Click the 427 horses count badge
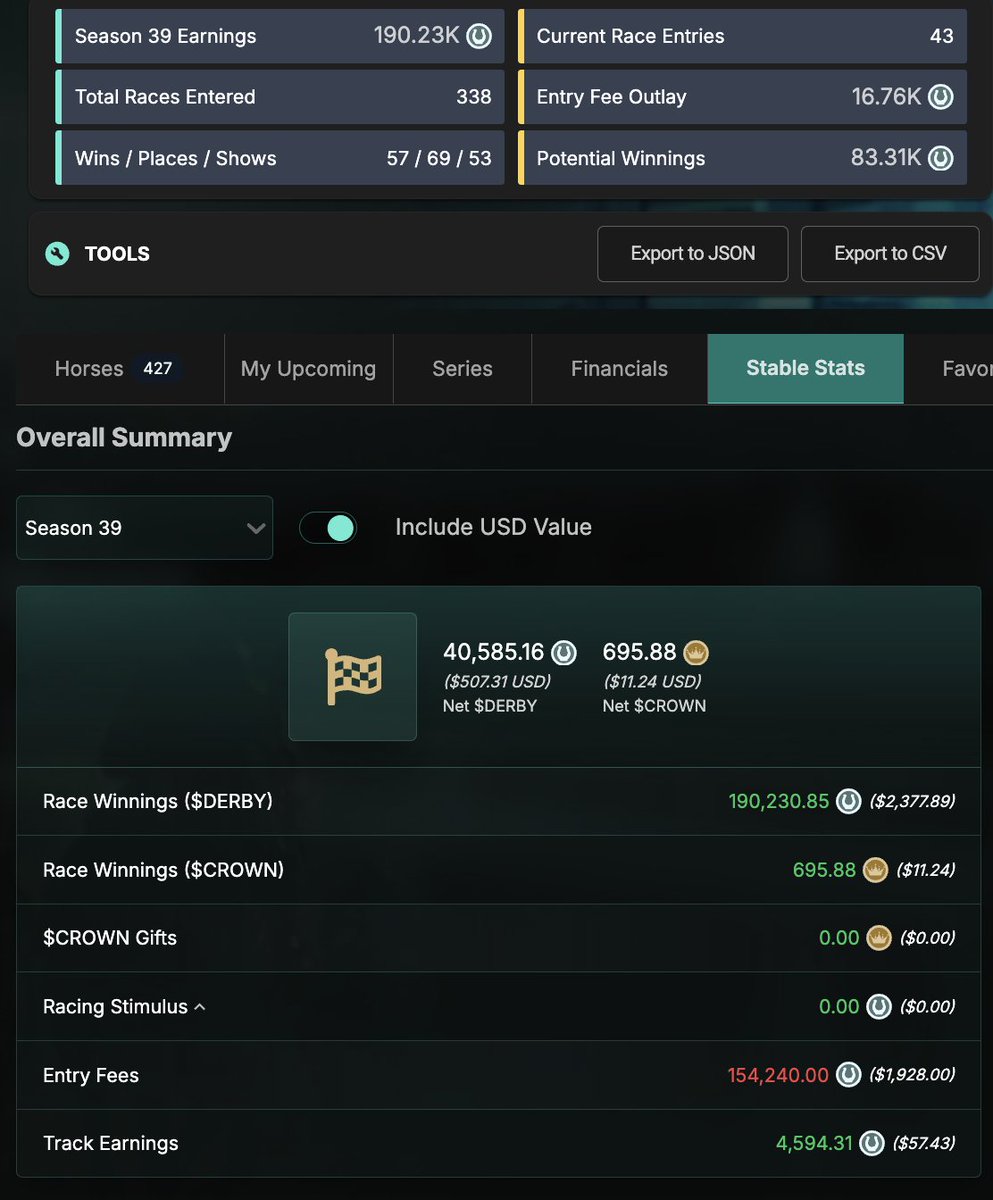The width and height of the screenshot is (993, 1200). pos(158,368)
